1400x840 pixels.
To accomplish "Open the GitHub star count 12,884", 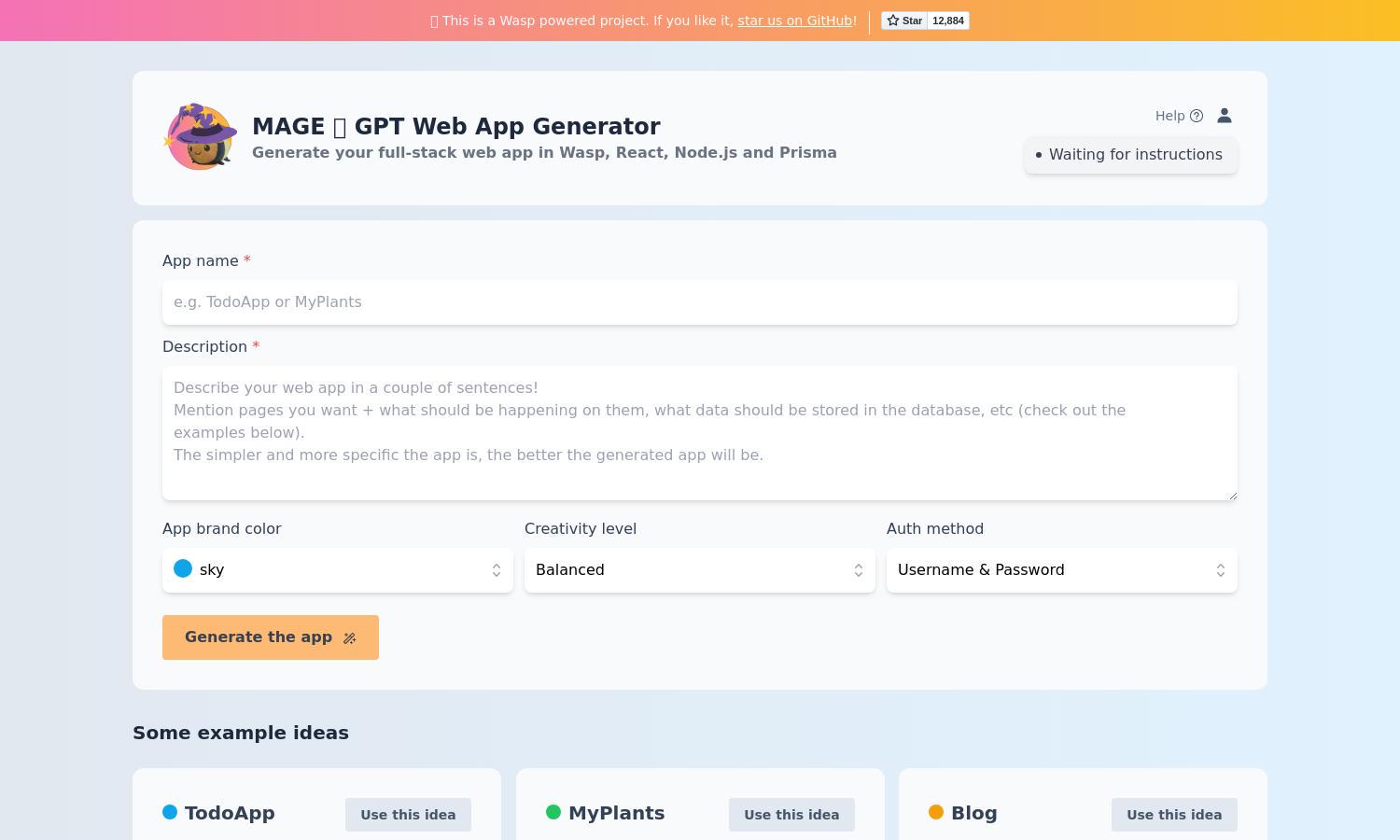I will [948, 21].
